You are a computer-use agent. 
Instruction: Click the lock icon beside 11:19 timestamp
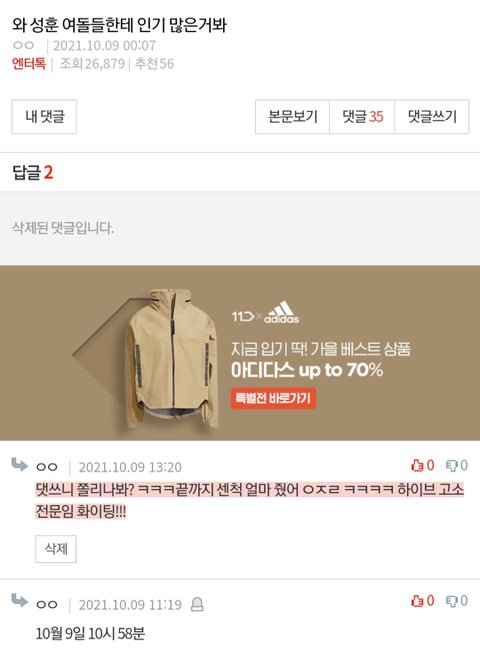[x=197, y=604]
